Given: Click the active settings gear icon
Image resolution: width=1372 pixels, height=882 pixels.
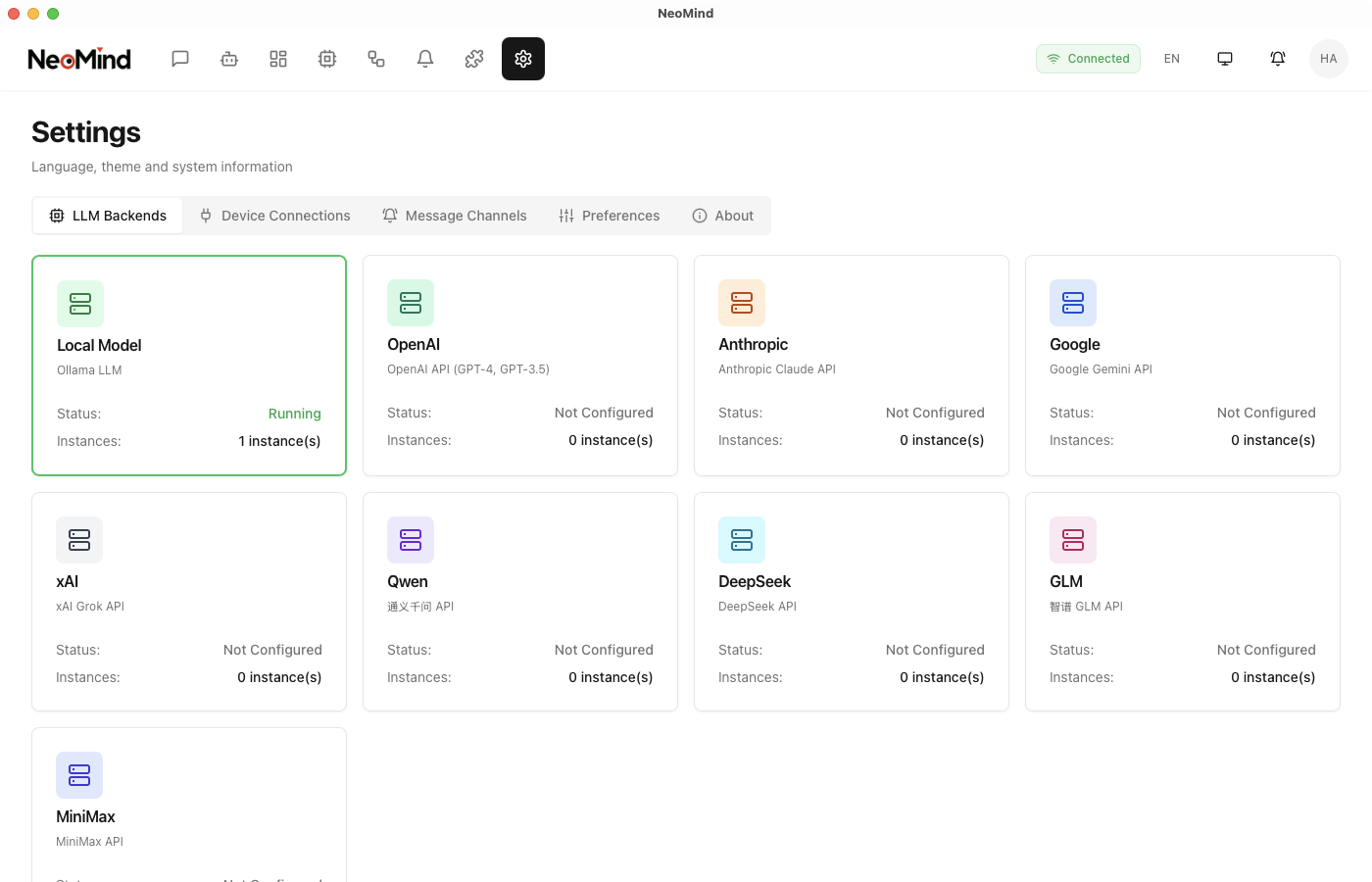Looking at the screenshot, I should point(523,59).
